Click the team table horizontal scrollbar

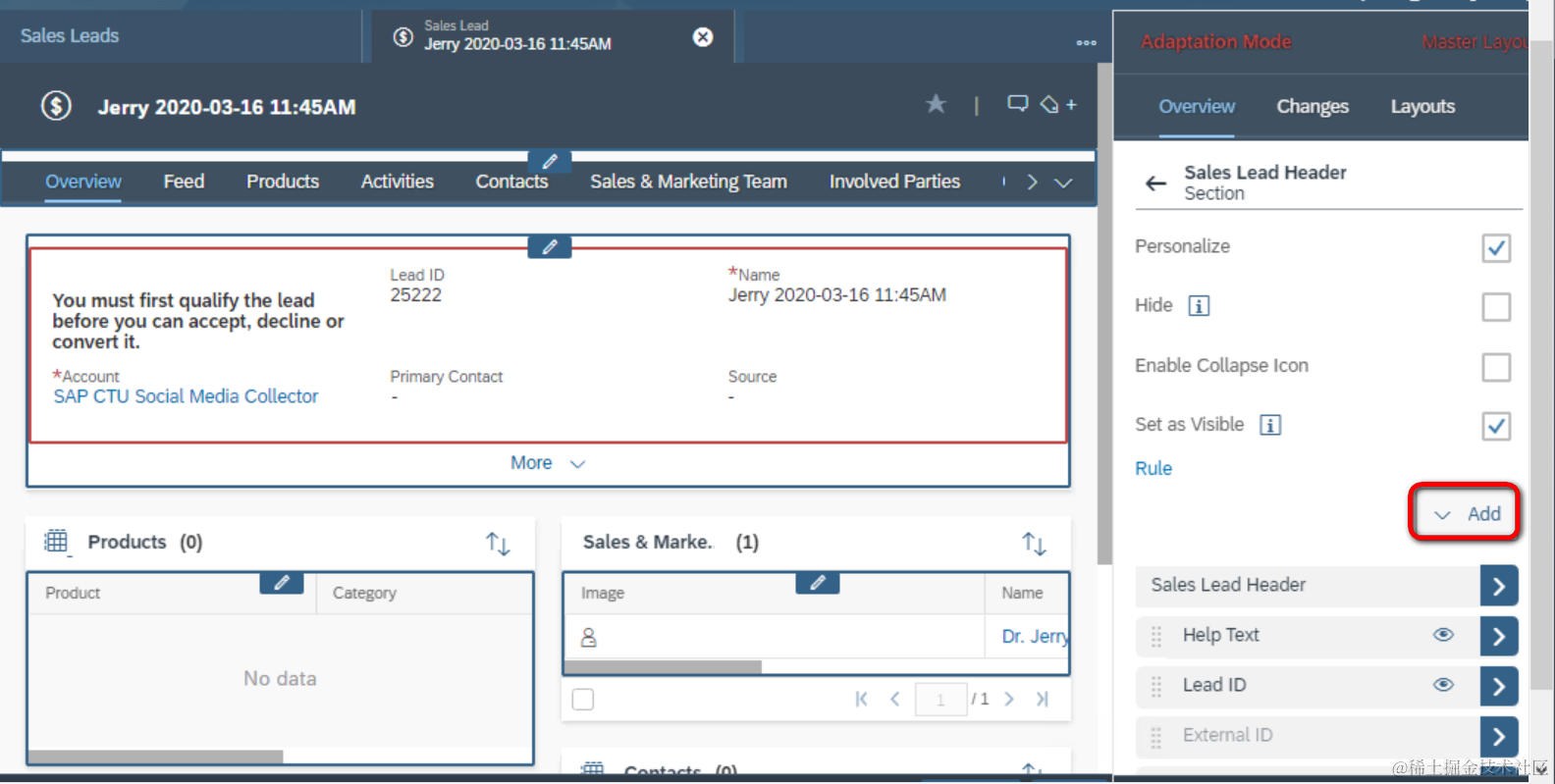pyautogui.click(x=664, y=667)
